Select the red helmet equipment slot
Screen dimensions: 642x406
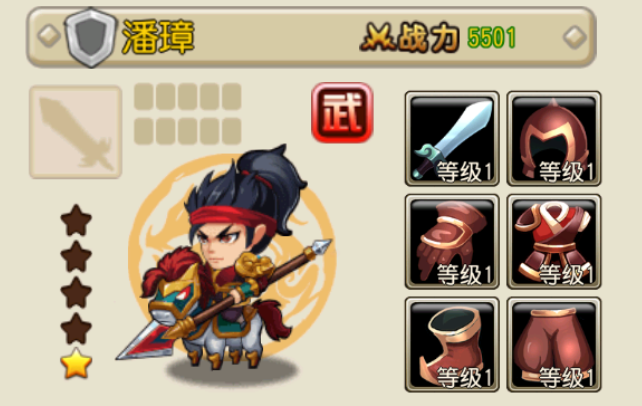coord(554,138)
